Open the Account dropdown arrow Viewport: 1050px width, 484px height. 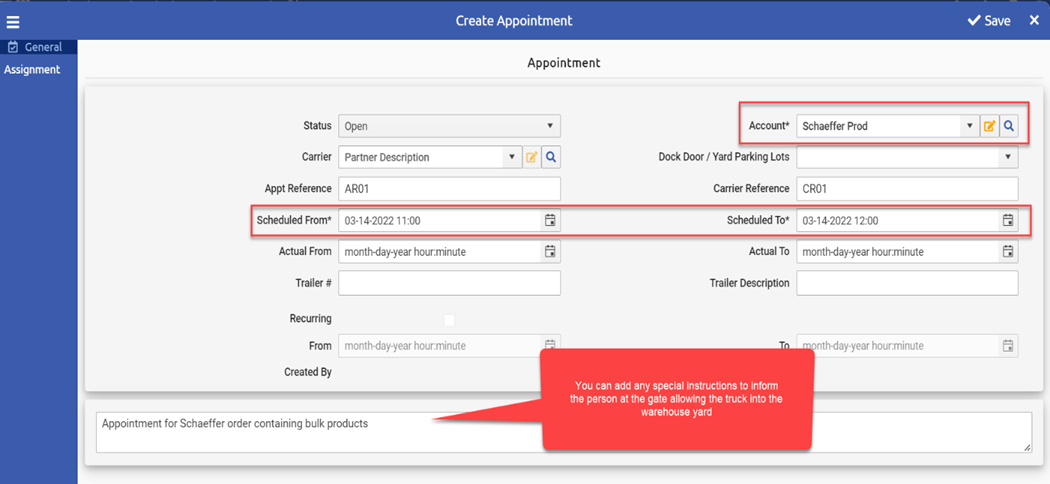[970, 126]
